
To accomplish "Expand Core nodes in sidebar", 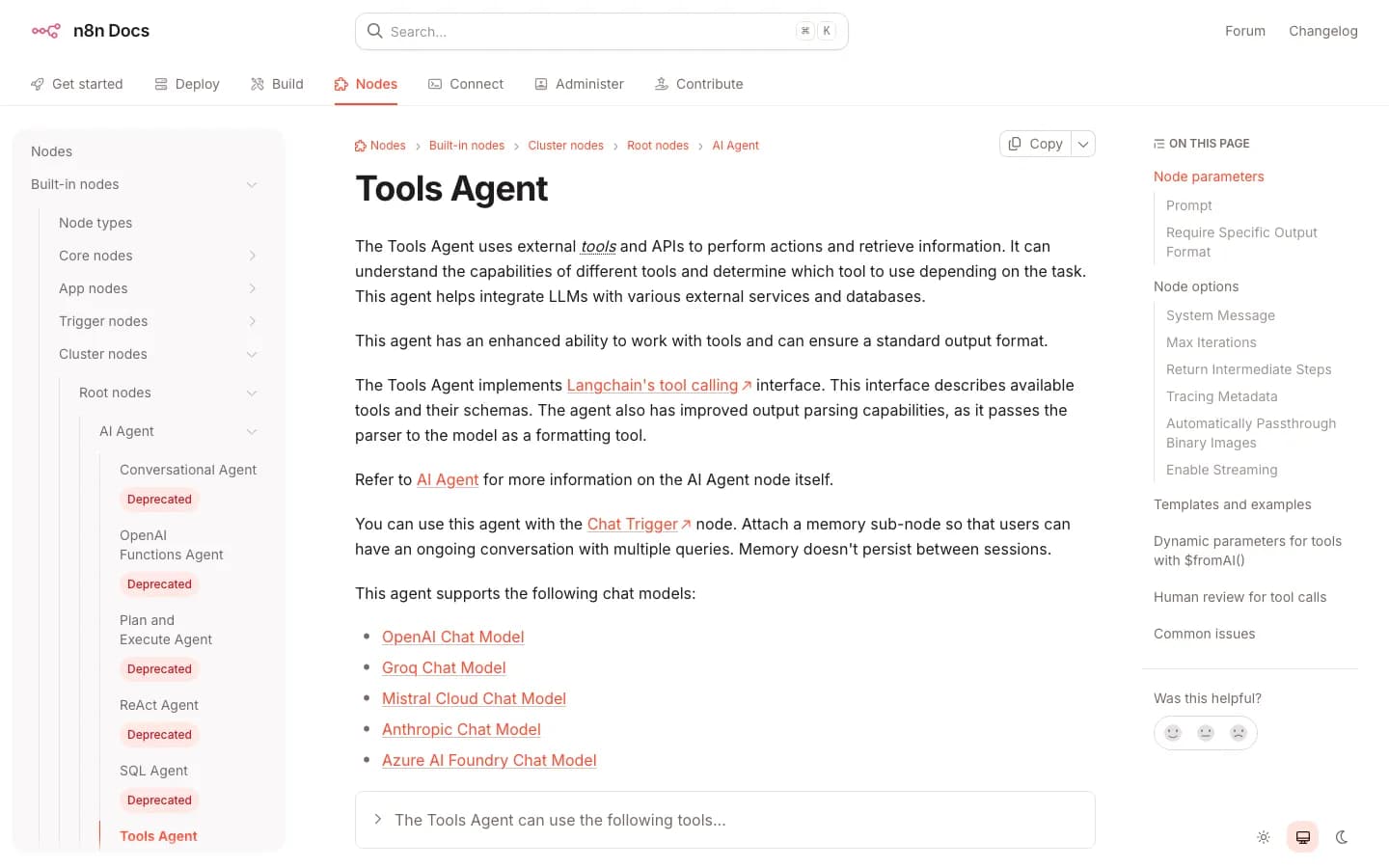I will (252, 256).
